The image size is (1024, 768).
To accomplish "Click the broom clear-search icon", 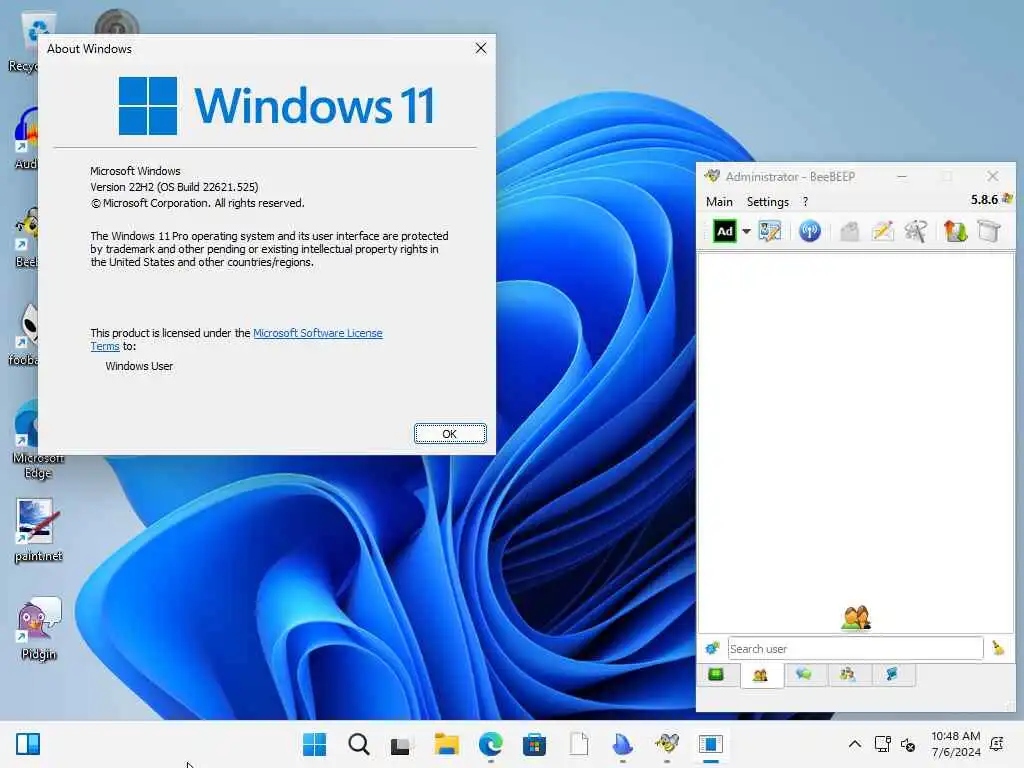I will (998, 648).
